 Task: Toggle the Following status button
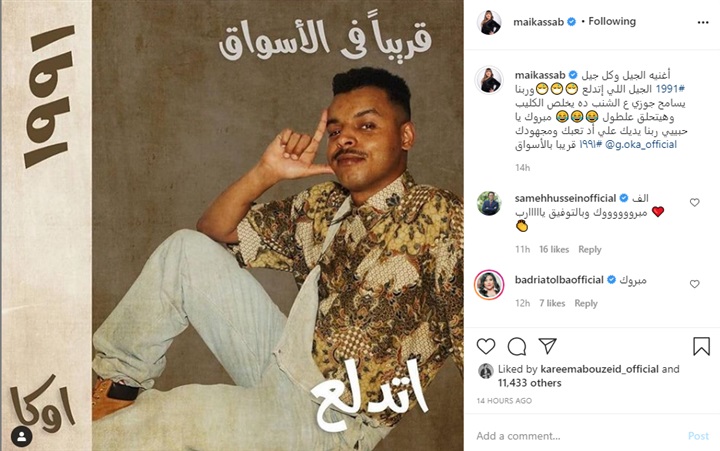tap(612, 22)
